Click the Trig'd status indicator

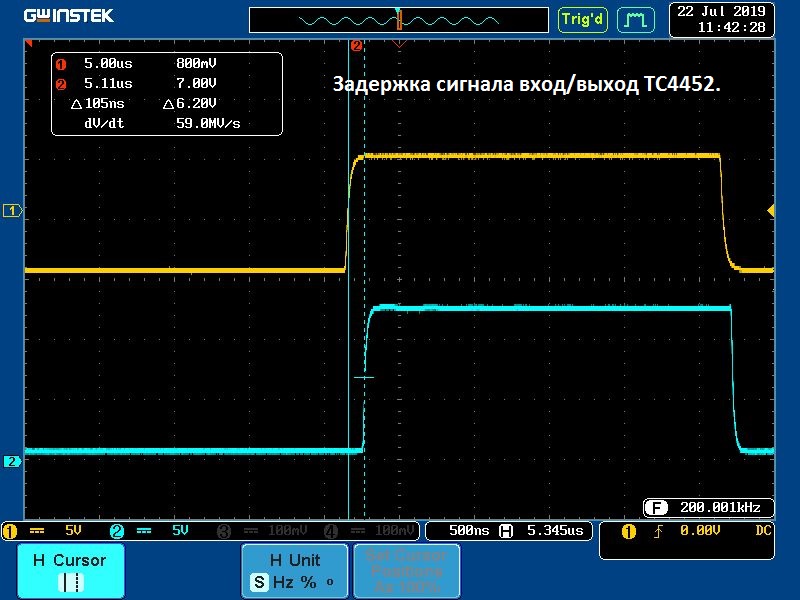point(582,20)
